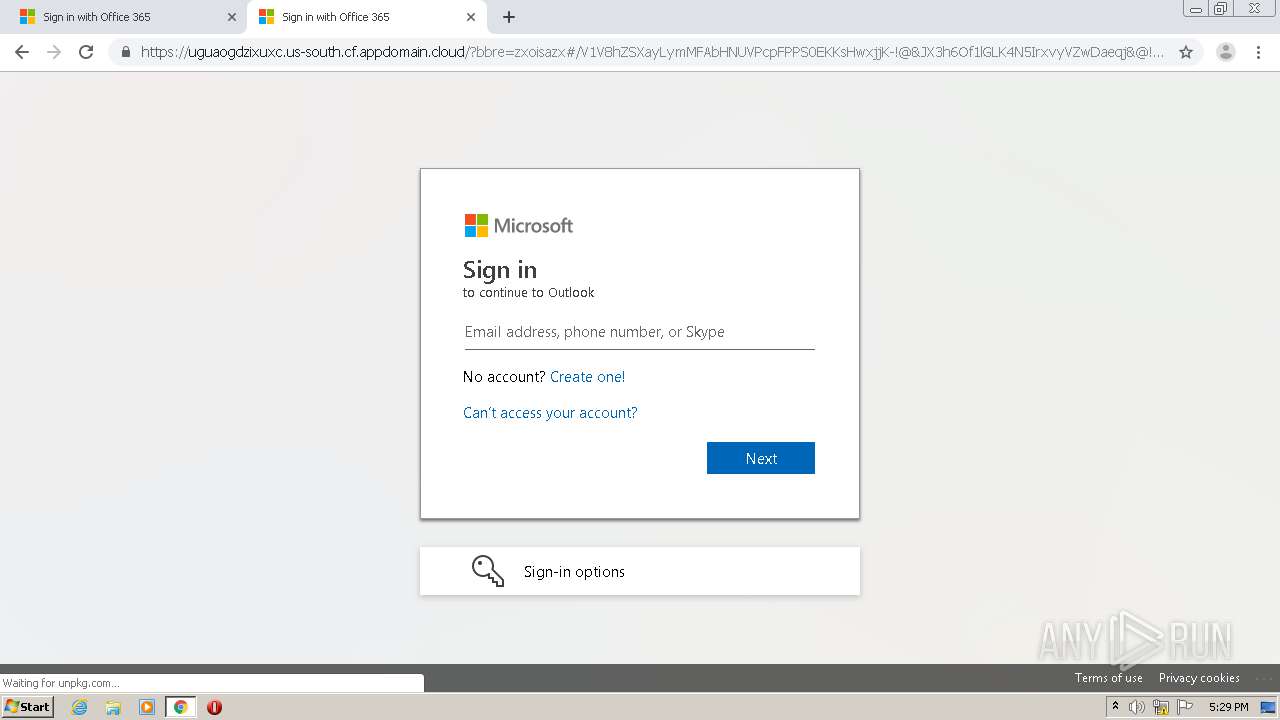Click the footer ellipsis after Privacy cookies
The image size is (1280, 720).
[x=1263, y=678]
